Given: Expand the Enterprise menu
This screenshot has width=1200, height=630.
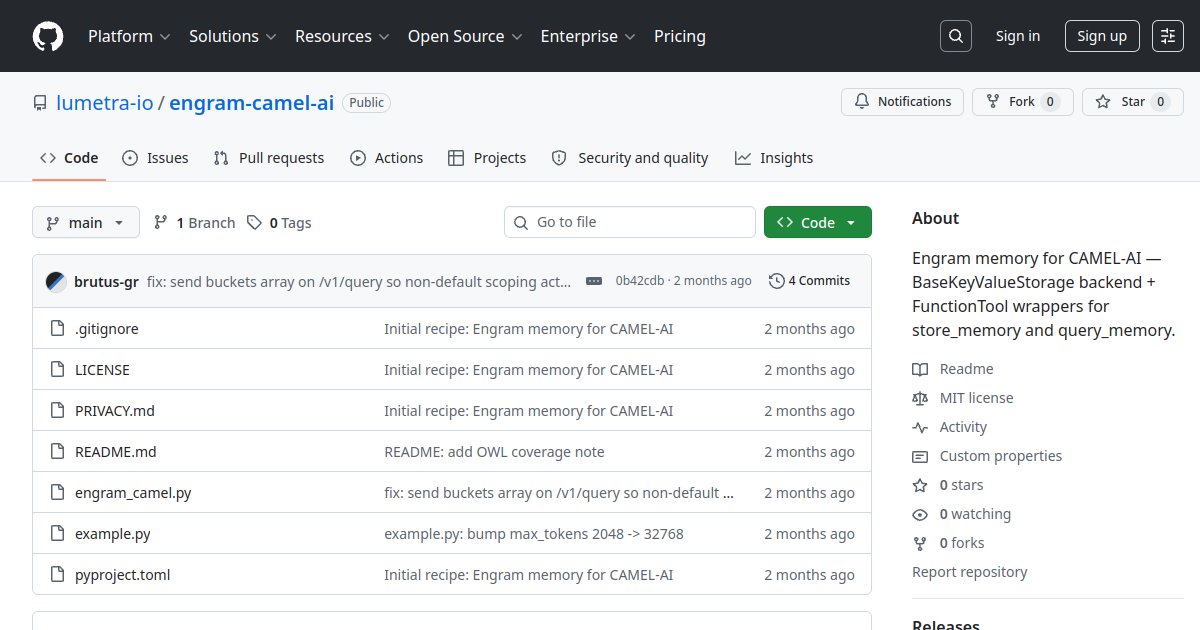Looking at the screenshot, I should pyautogui.click(x=588, y=36).
